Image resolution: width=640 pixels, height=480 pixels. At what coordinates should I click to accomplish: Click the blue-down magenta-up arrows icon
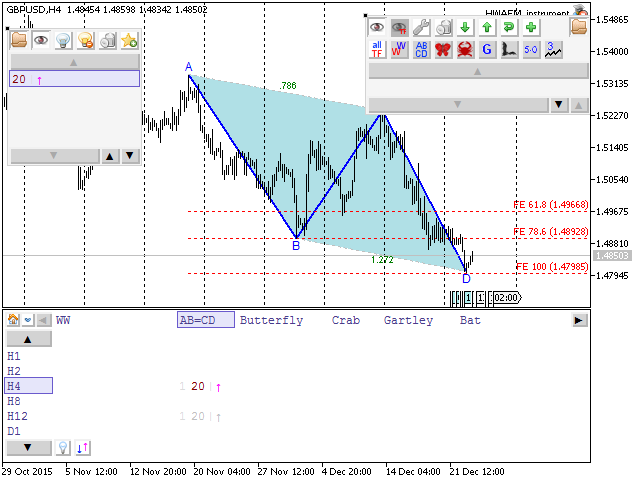tap(83, 448)
